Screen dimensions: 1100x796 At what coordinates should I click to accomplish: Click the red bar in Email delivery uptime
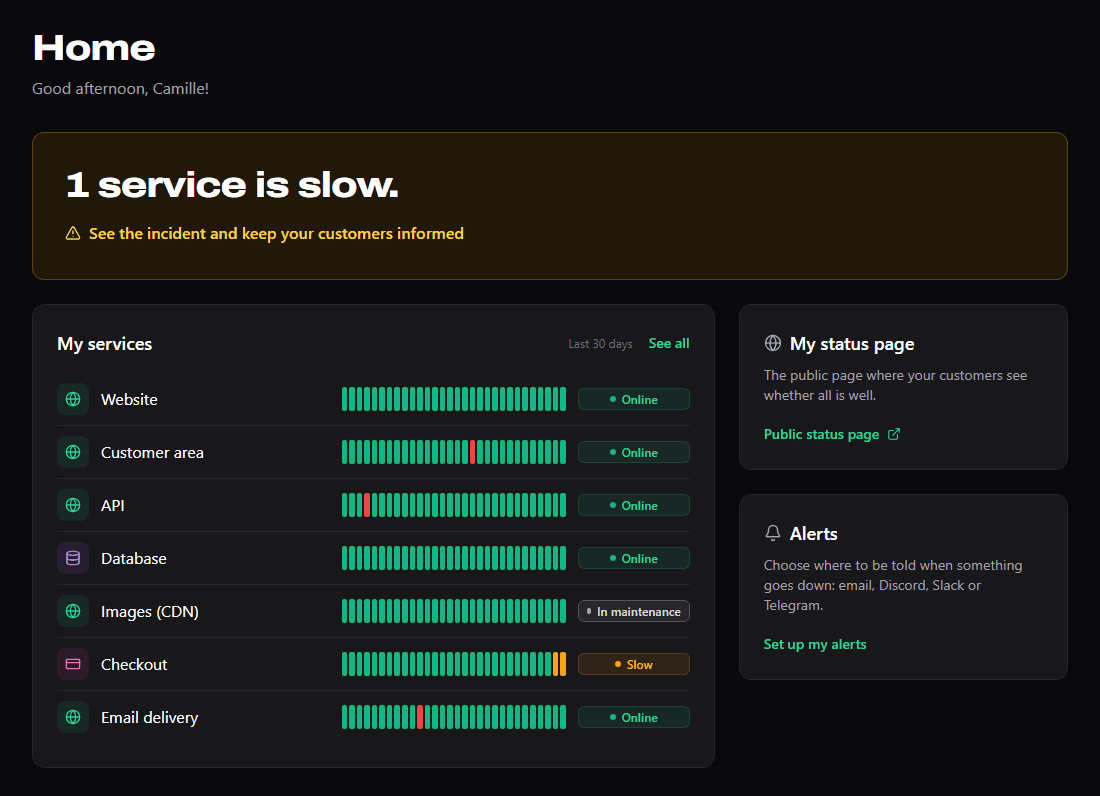pyautogui.click(x=420, y=717)
